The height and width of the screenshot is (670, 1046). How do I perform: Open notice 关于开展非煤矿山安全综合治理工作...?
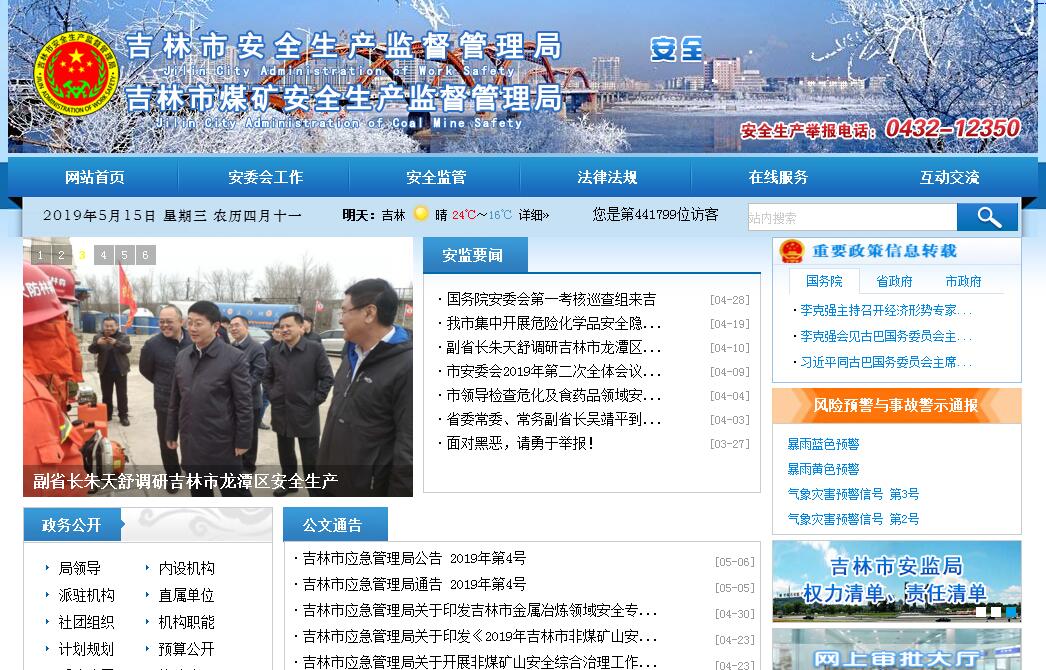(480, 662)
